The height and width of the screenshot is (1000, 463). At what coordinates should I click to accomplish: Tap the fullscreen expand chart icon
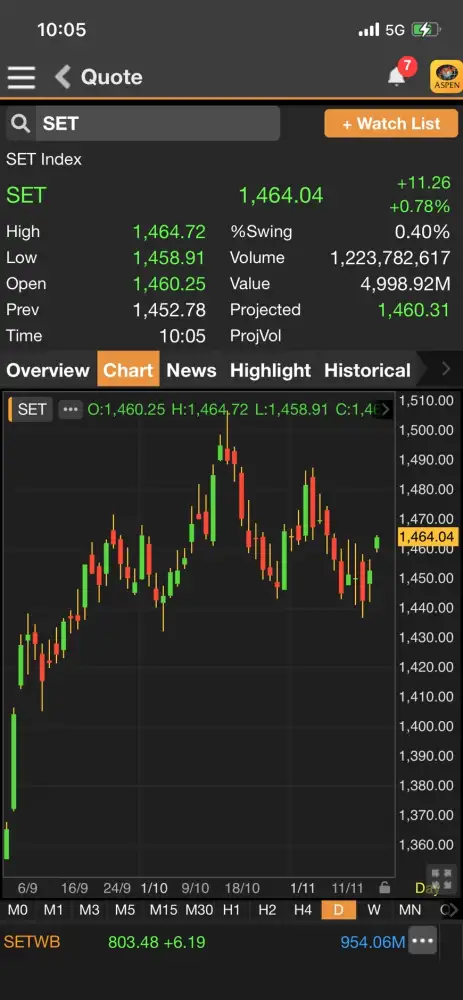[441, 876]
